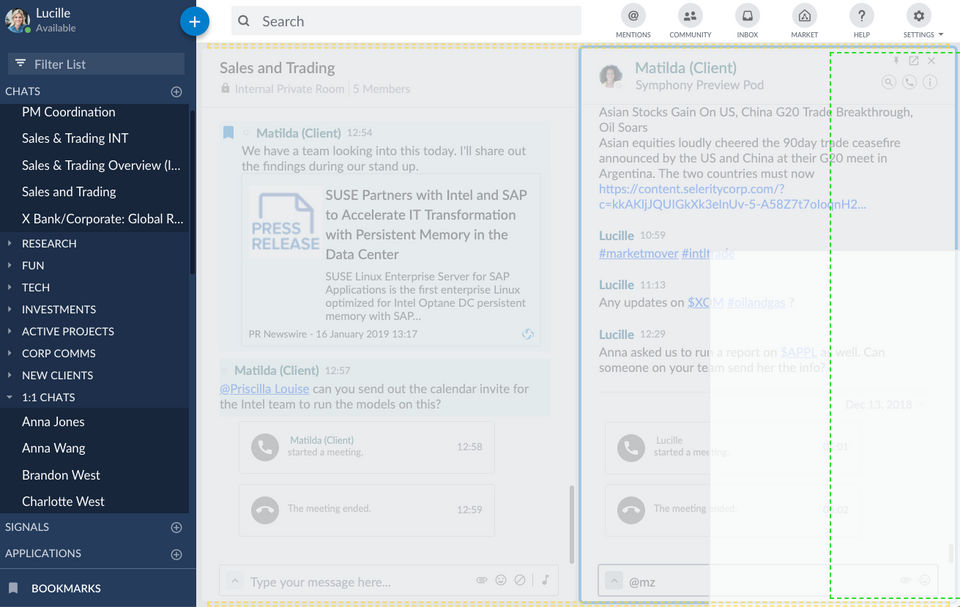Open the Market app store
The height and width of the screenshot is (607, 960).
point(804,21)
